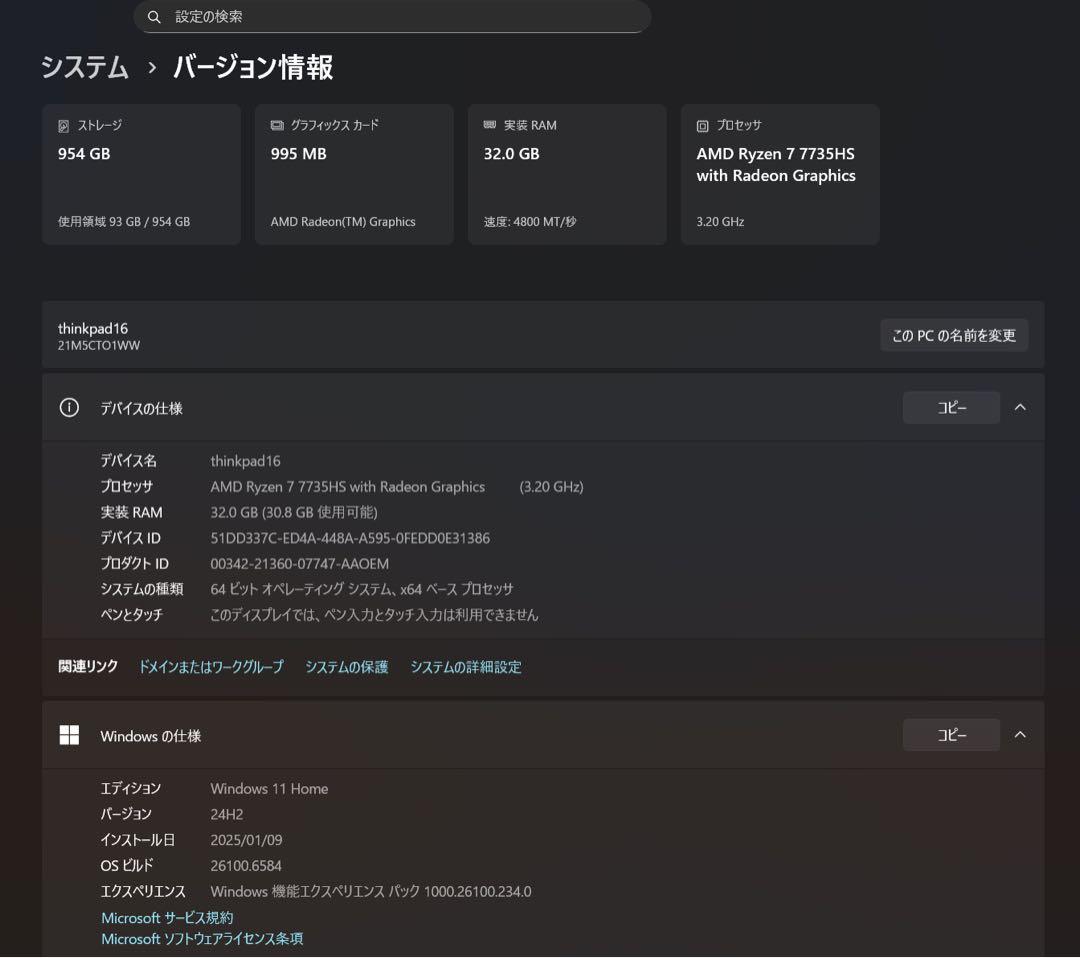Click the ストレージ summary card
This screenshot has width=1080, height=958.
coord(141,174)
